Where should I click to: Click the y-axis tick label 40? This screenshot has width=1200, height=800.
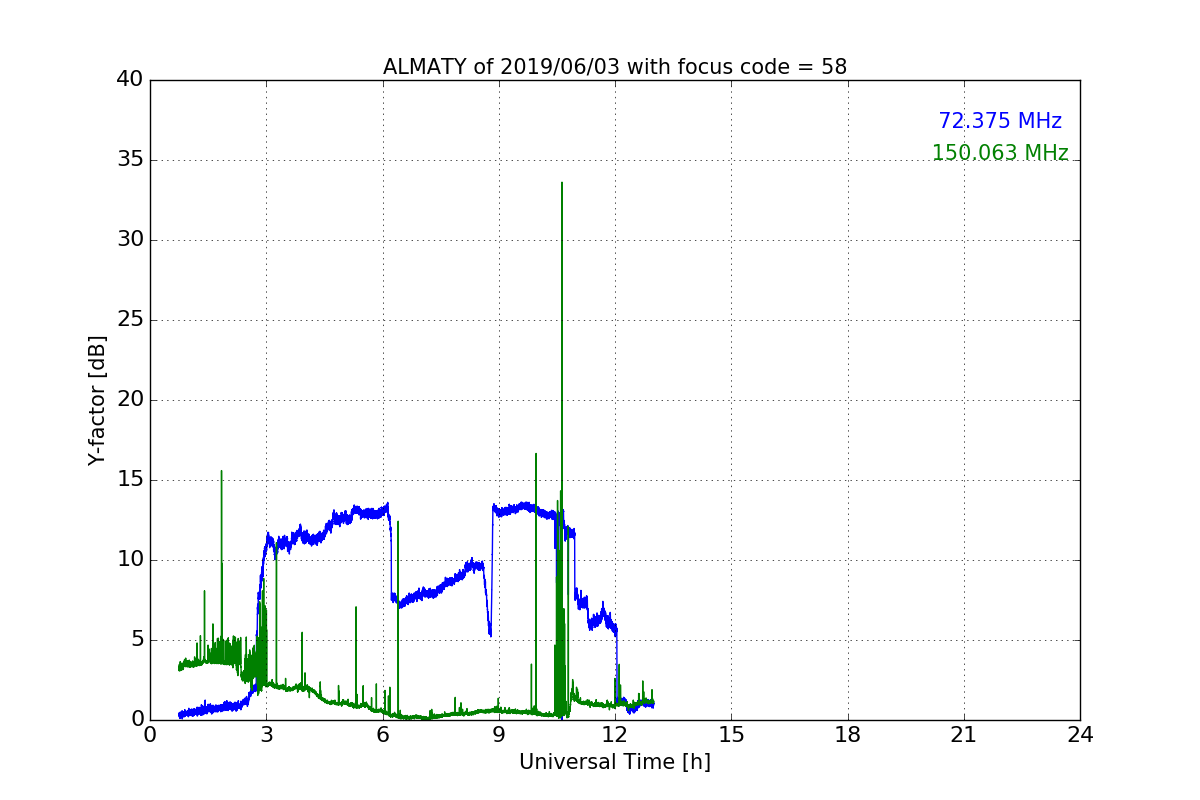[130, 80]
